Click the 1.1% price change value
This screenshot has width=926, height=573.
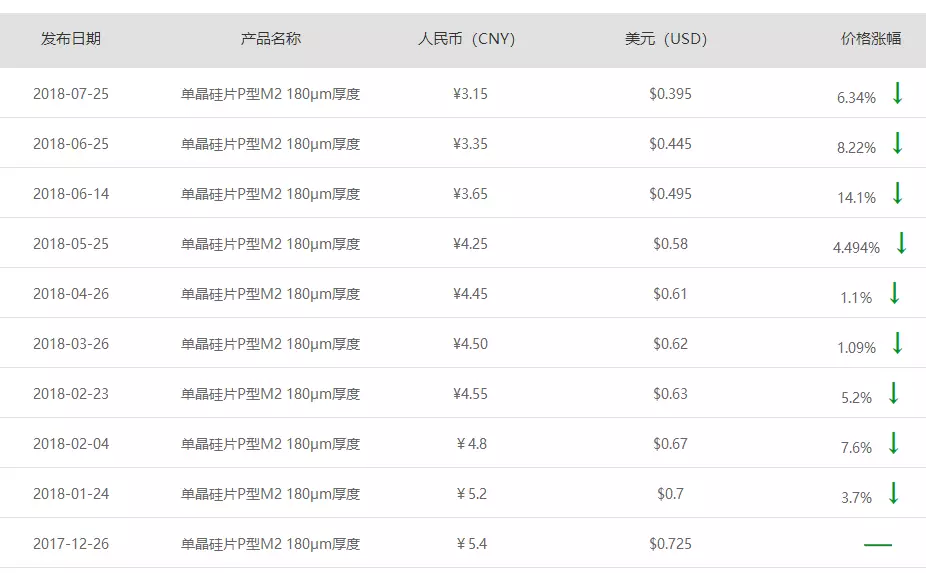(x=856, y=298)
